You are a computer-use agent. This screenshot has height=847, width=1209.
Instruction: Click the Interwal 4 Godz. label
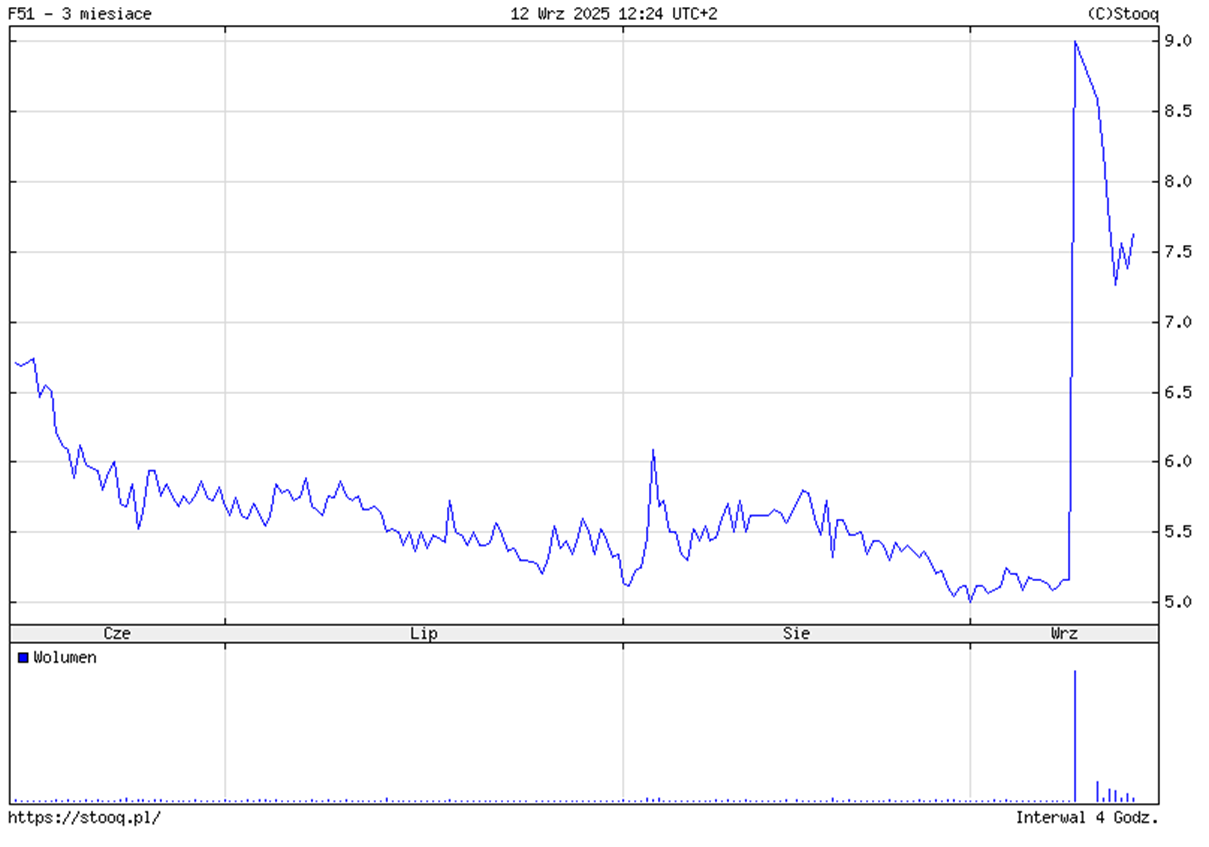(x=1087, y=817)
